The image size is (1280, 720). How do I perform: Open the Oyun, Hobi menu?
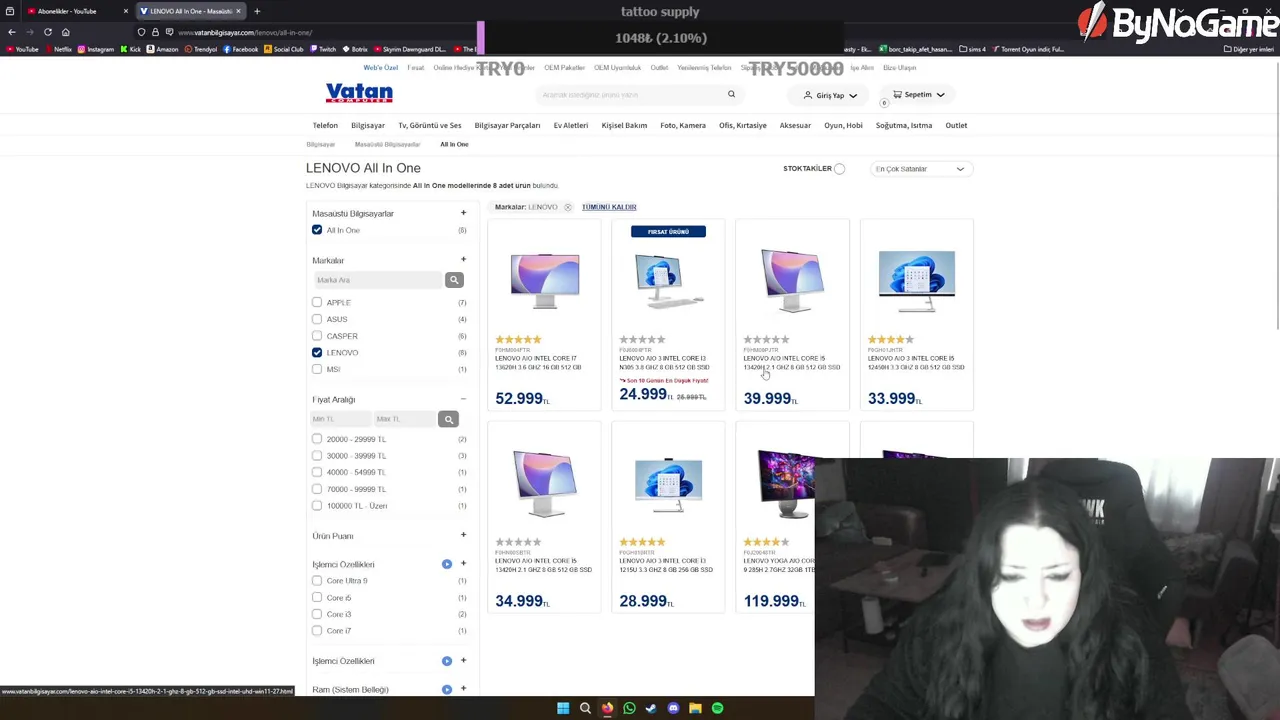click(843, 125)
